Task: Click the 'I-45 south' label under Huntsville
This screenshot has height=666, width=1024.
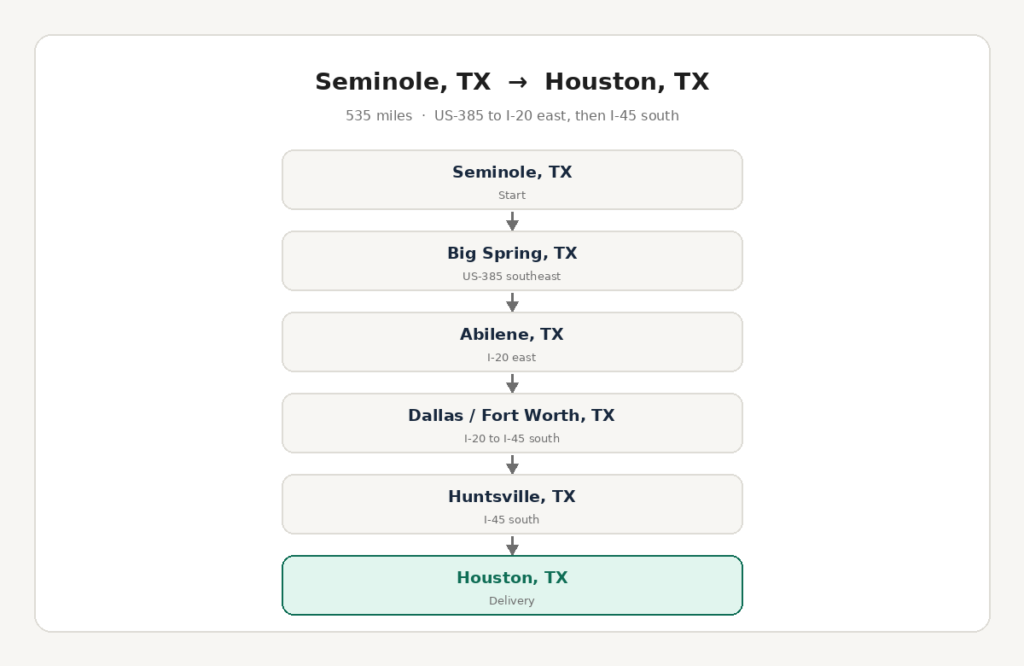Action: coord(511,520)
